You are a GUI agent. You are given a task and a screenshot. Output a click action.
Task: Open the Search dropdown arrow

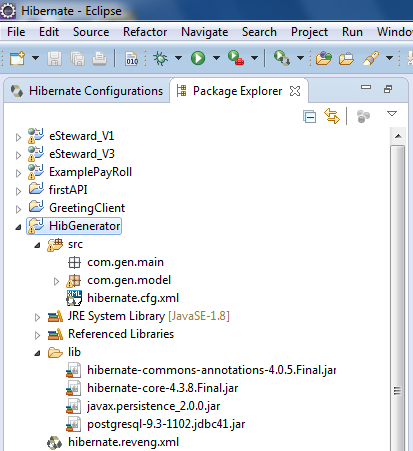[x=389, y=58]
